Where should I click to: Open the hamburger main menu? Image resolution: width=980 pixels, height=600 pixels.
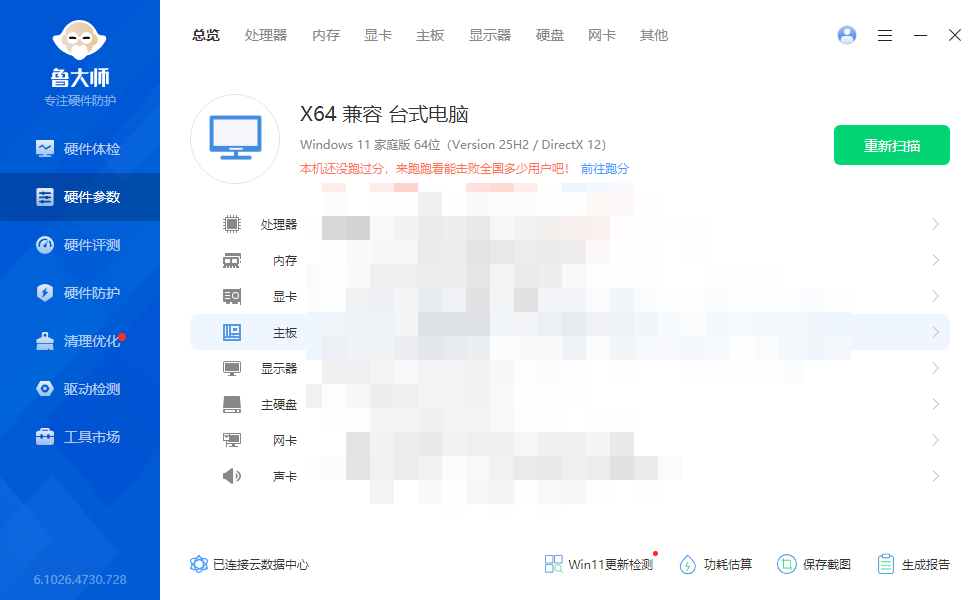click(x=884, y=36)
